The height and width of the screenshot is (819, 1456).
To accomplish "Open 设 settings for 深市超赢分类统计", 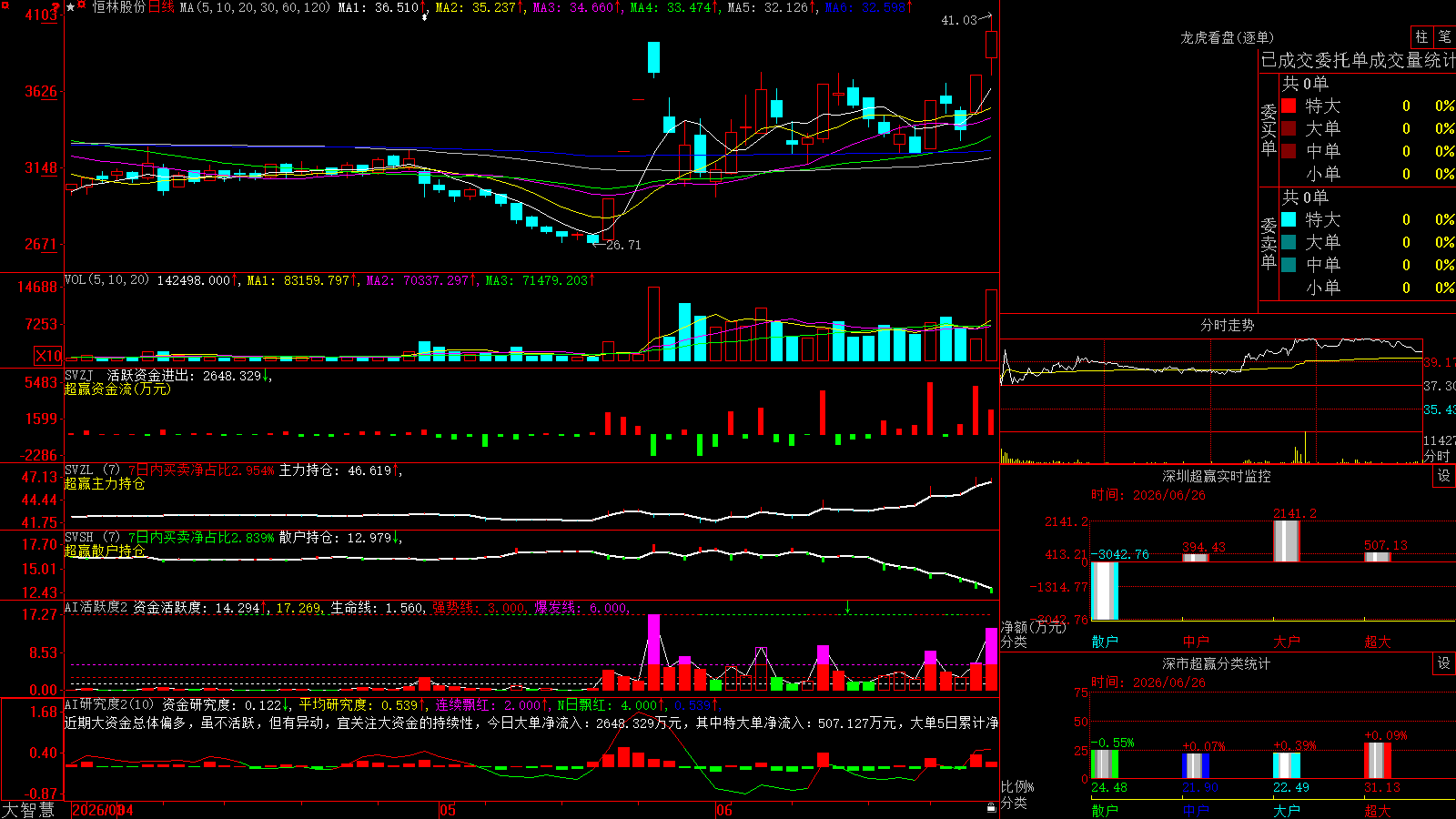I will coord(1444,663).
